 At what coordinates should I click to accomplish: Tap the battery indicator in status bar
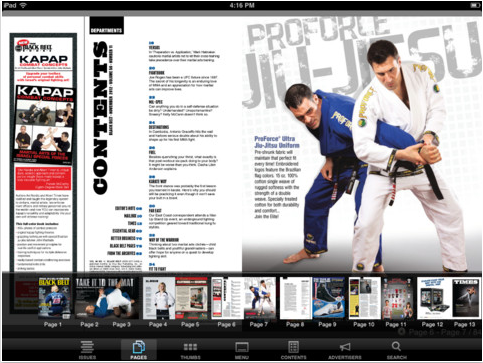[474, 5]
